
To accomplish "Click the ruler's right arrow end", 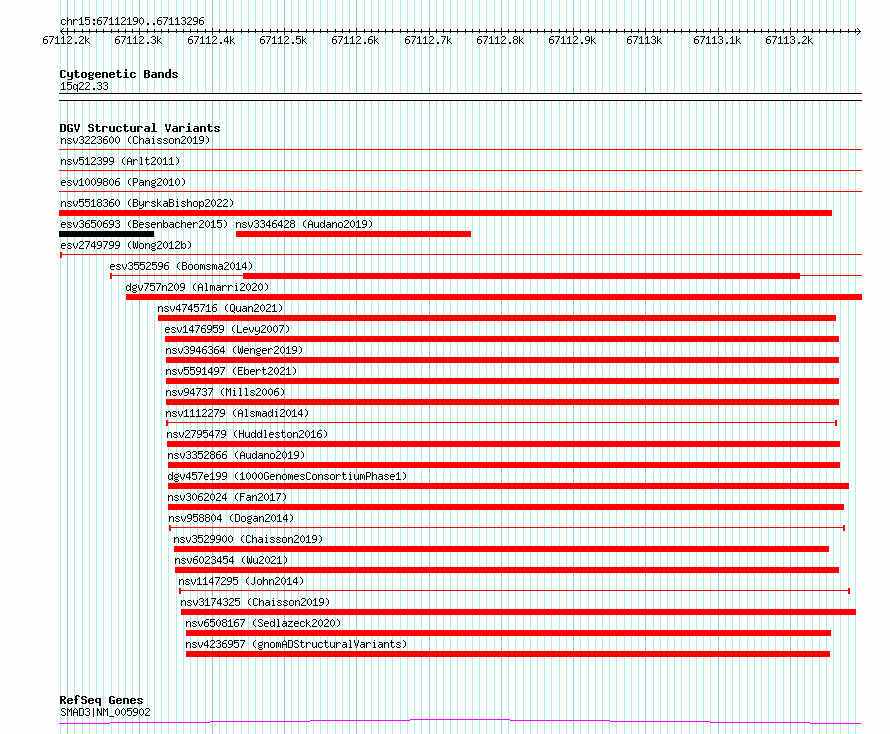I will point(858,31).
